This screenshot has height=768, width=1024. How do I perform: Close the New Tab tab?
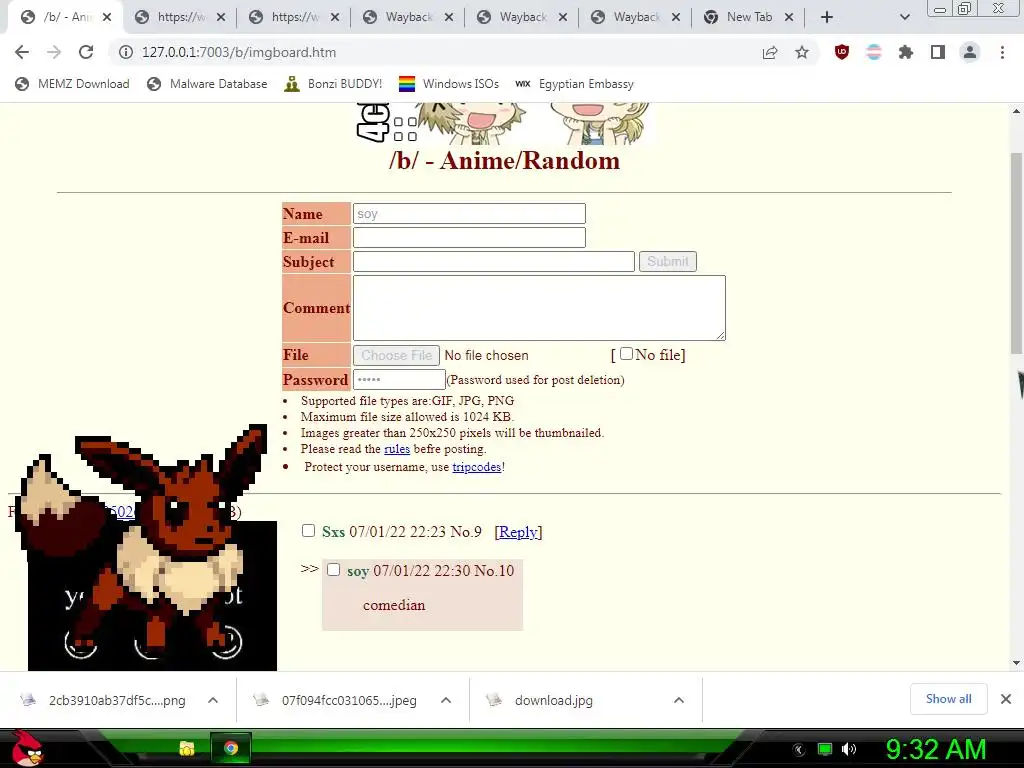click(x=789, y=17)
